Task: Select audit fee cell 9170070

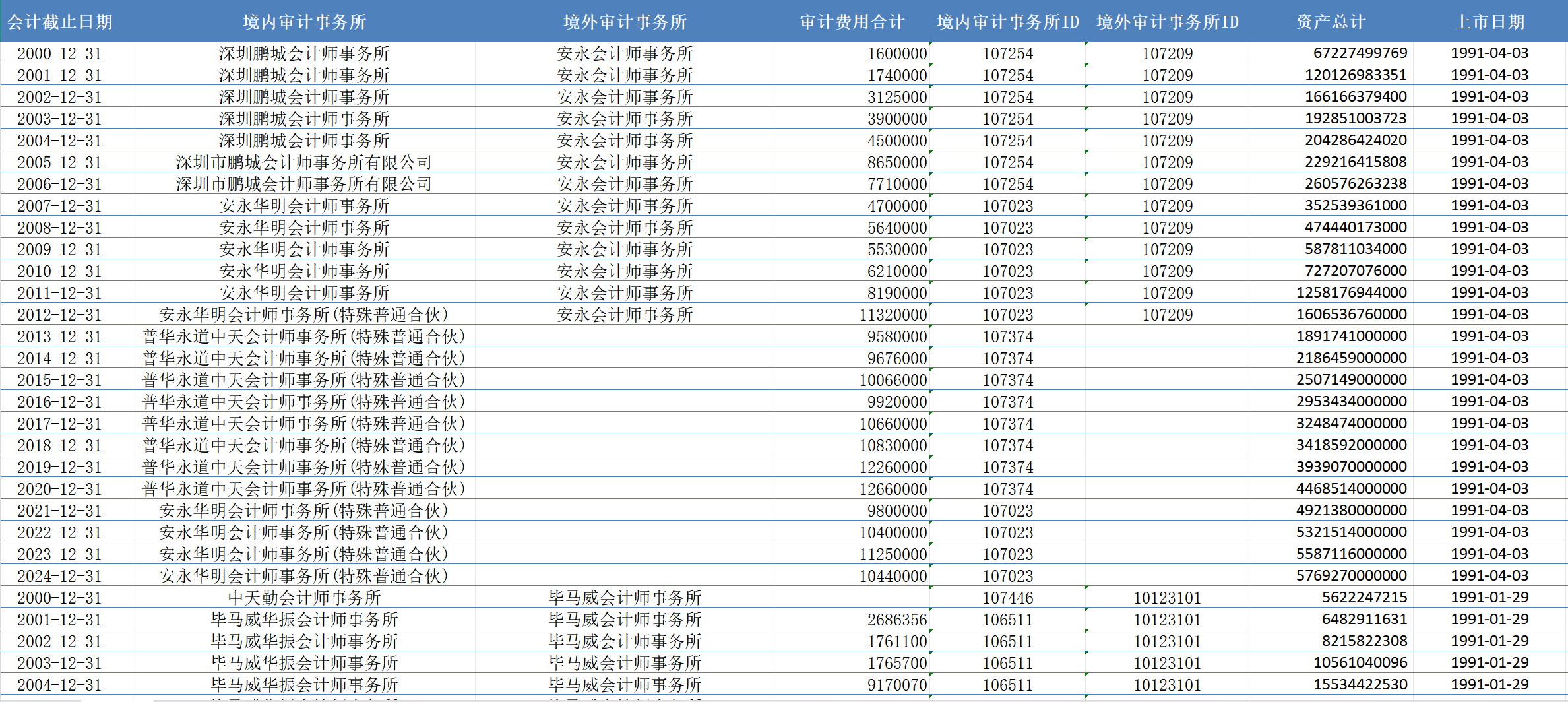Action: [852, 685]
